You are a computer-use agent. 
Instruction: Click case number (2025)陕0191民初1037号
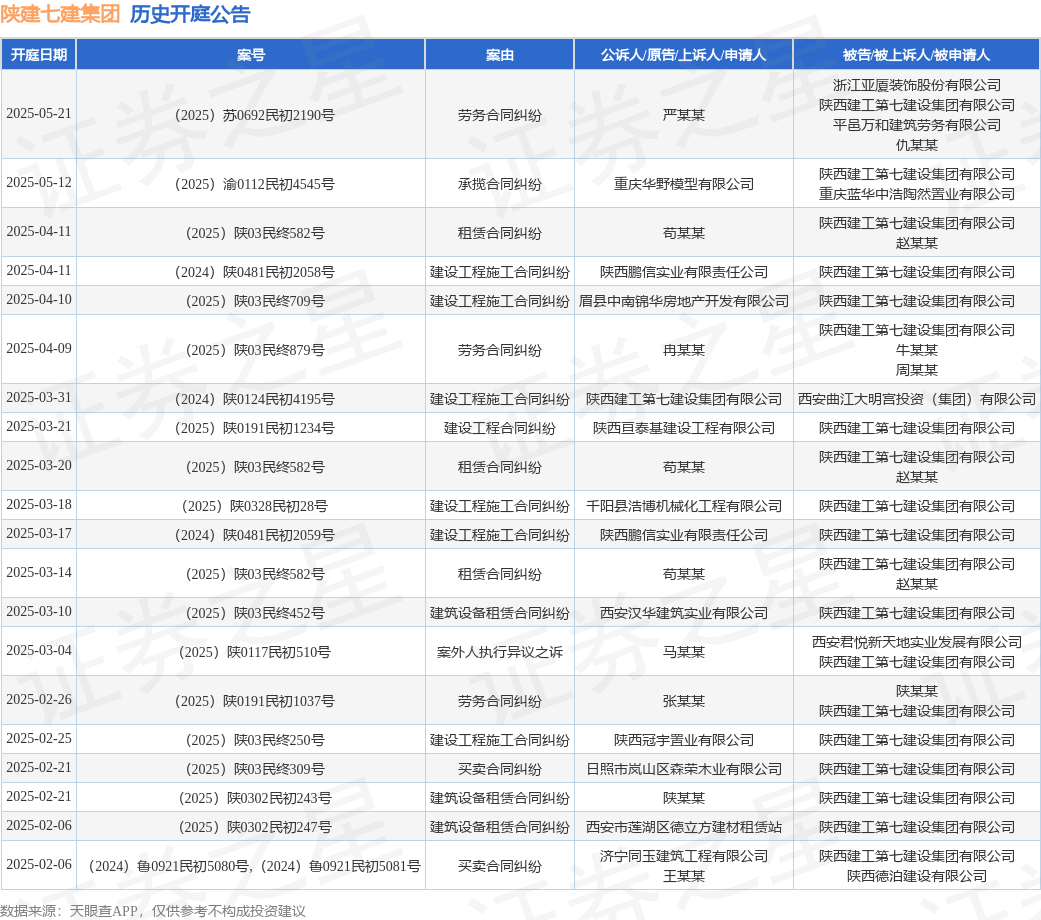[x=254, y=701]
